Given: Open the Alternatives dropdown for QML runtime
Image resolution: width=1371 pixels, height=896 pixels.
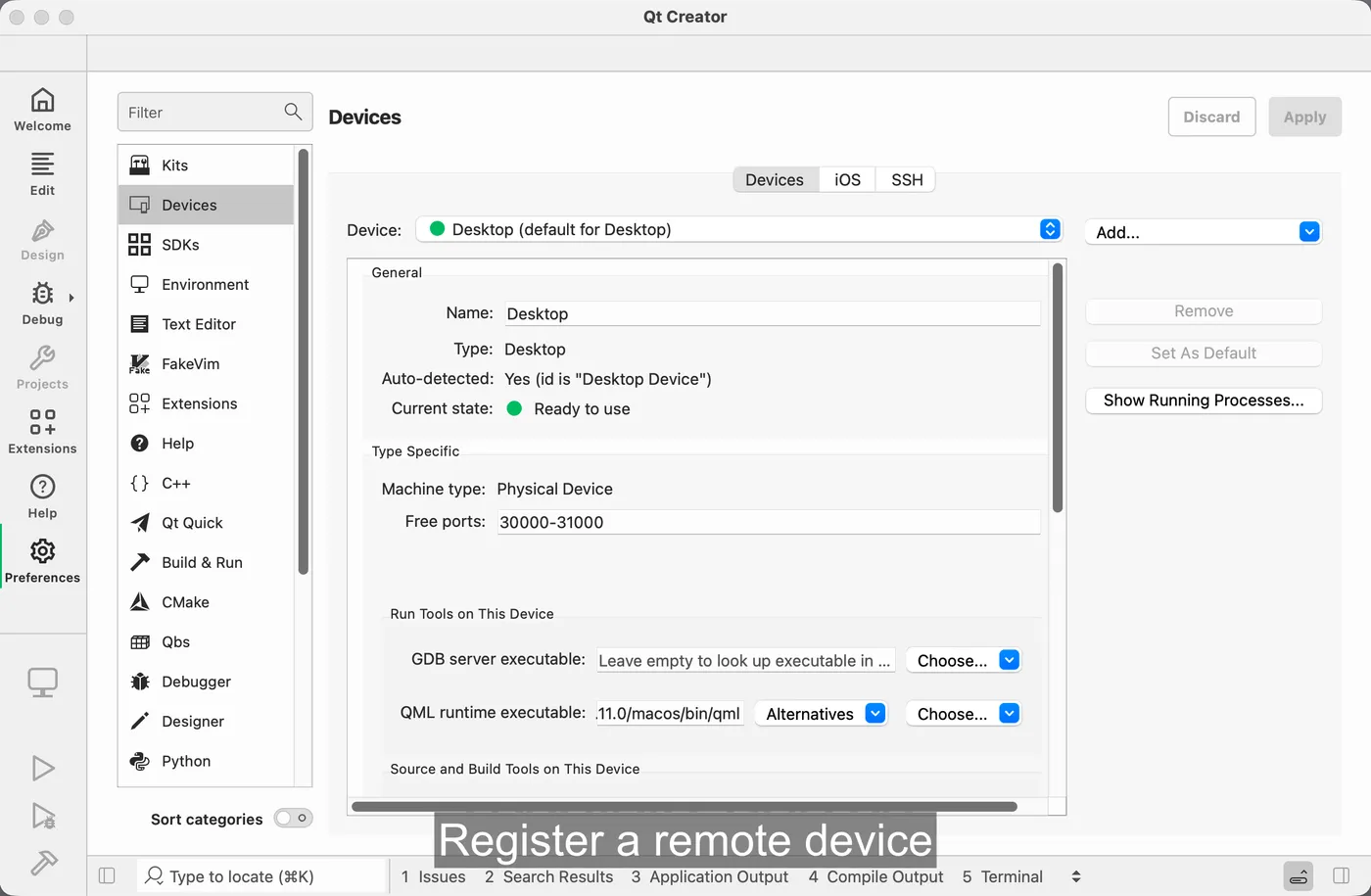Looking at the screenshot, I should pyautogui.click(x=822, y=714).
